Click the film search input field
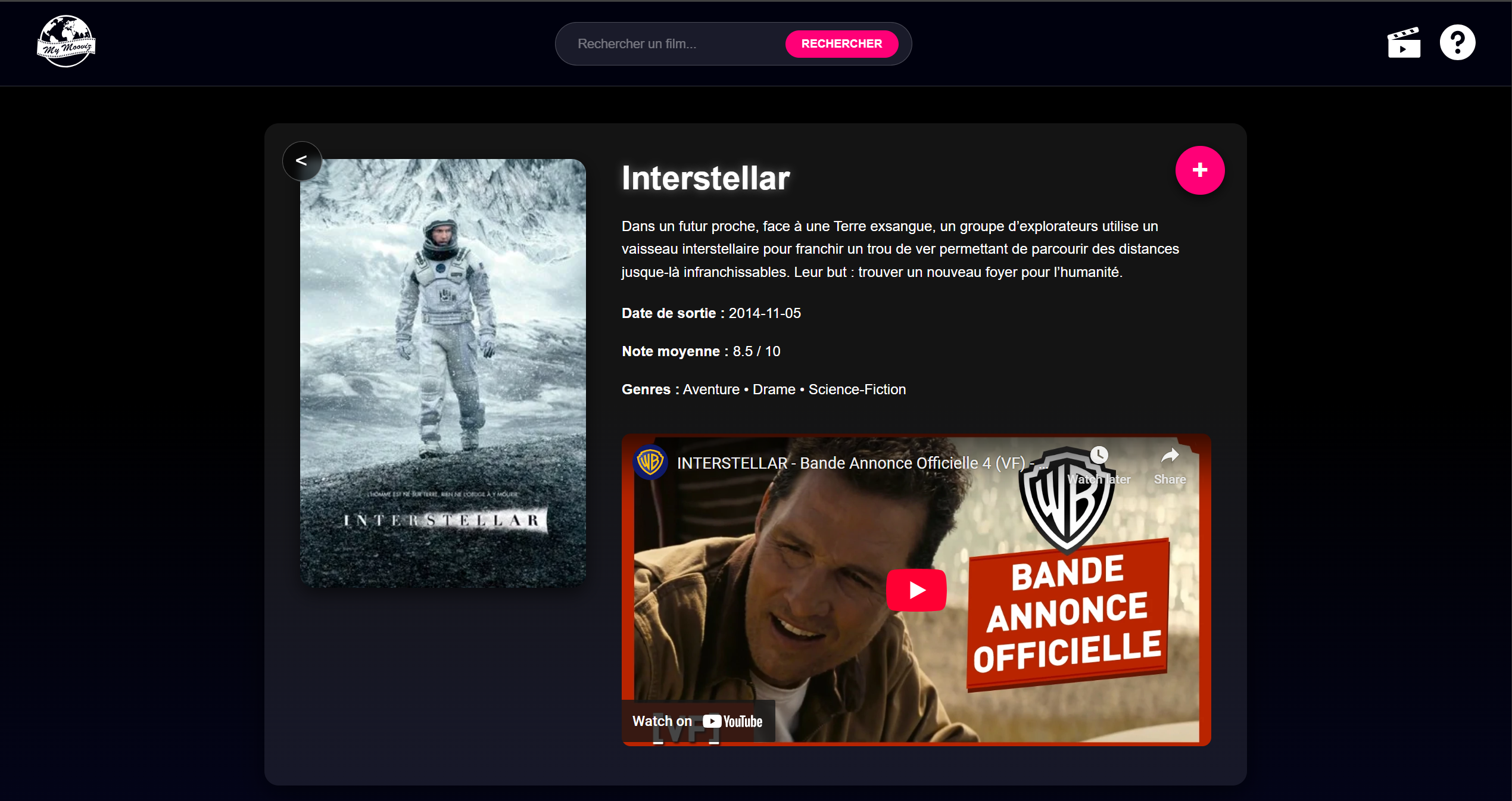 (676, 44)
